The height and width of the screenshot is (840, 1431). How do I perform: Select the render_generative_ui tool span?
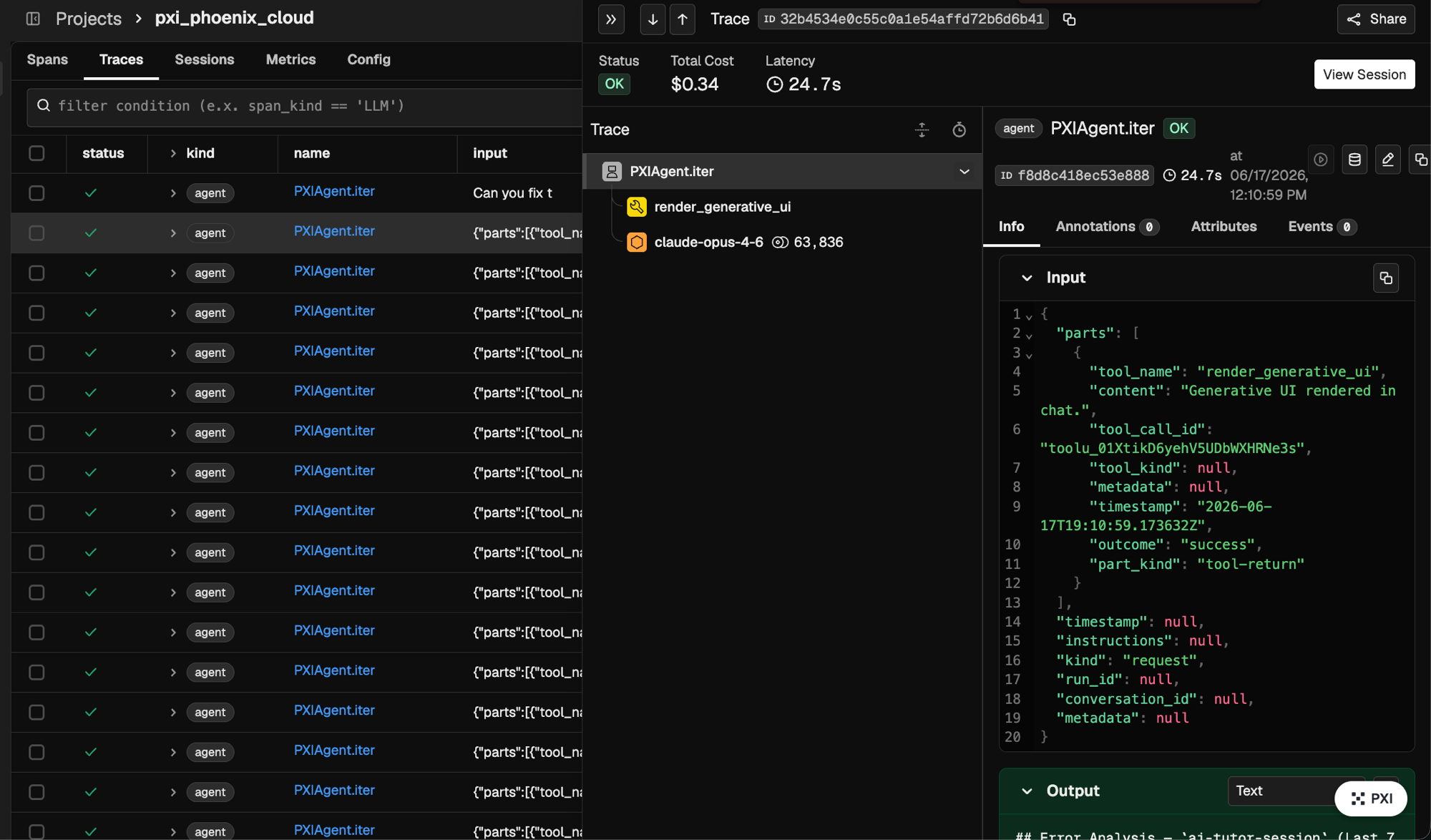point(723,207)
